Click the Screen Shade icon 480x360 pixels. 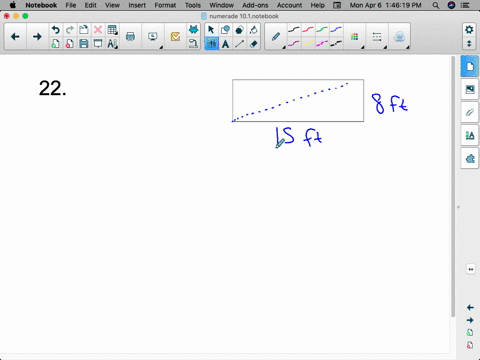point(98,43)
